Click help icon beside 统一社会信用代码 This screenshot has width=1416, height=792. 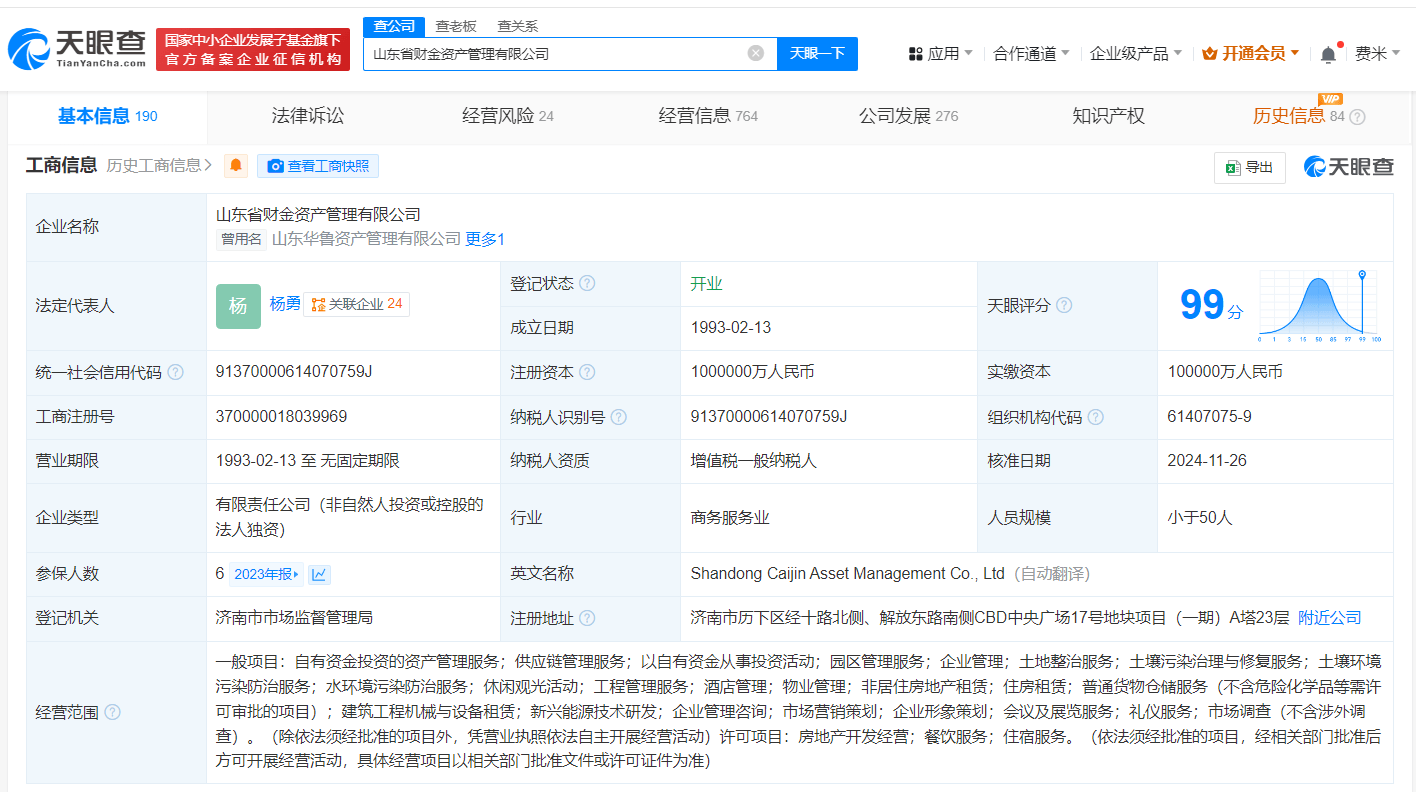[176, 372]
